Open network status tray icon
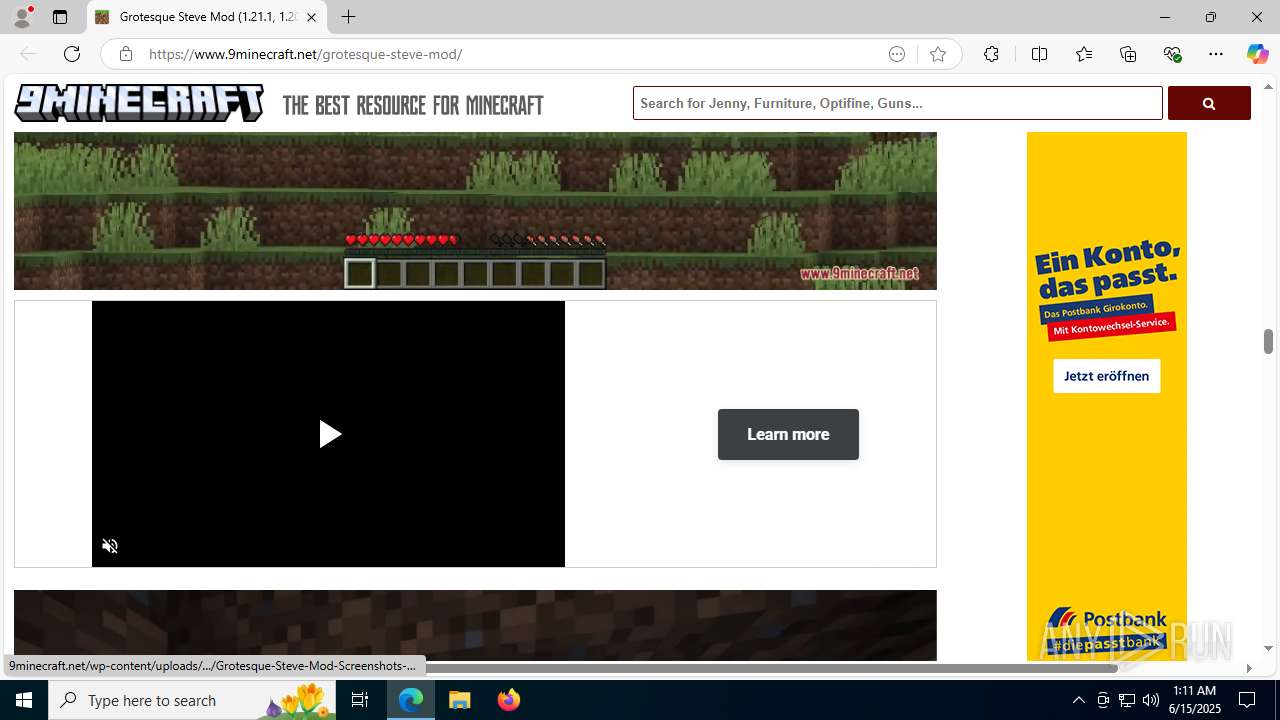Screen dimensions: 1280x720 pyautogui.click(x=1127, y=700)
